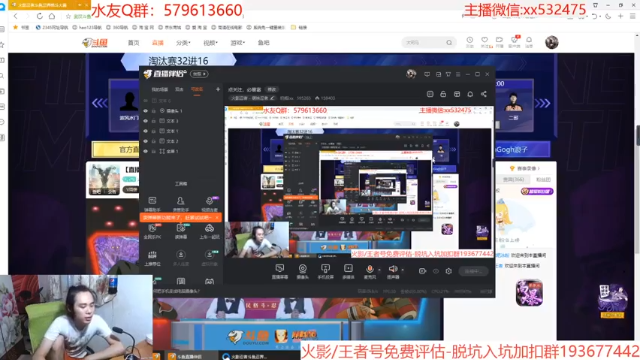Select the orange highlighted scene tab
This screenshot has width=640, height=360.
[x=197, y=89]
